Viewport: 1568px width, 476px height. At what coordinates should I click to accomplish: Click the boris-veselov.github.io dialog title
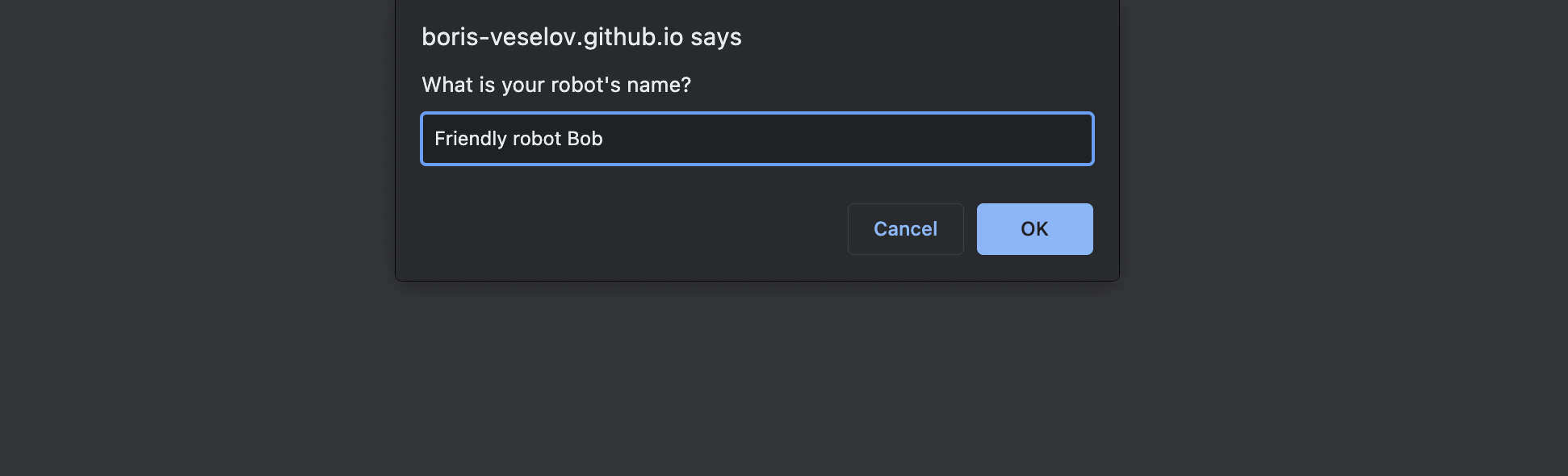point(581,36)
